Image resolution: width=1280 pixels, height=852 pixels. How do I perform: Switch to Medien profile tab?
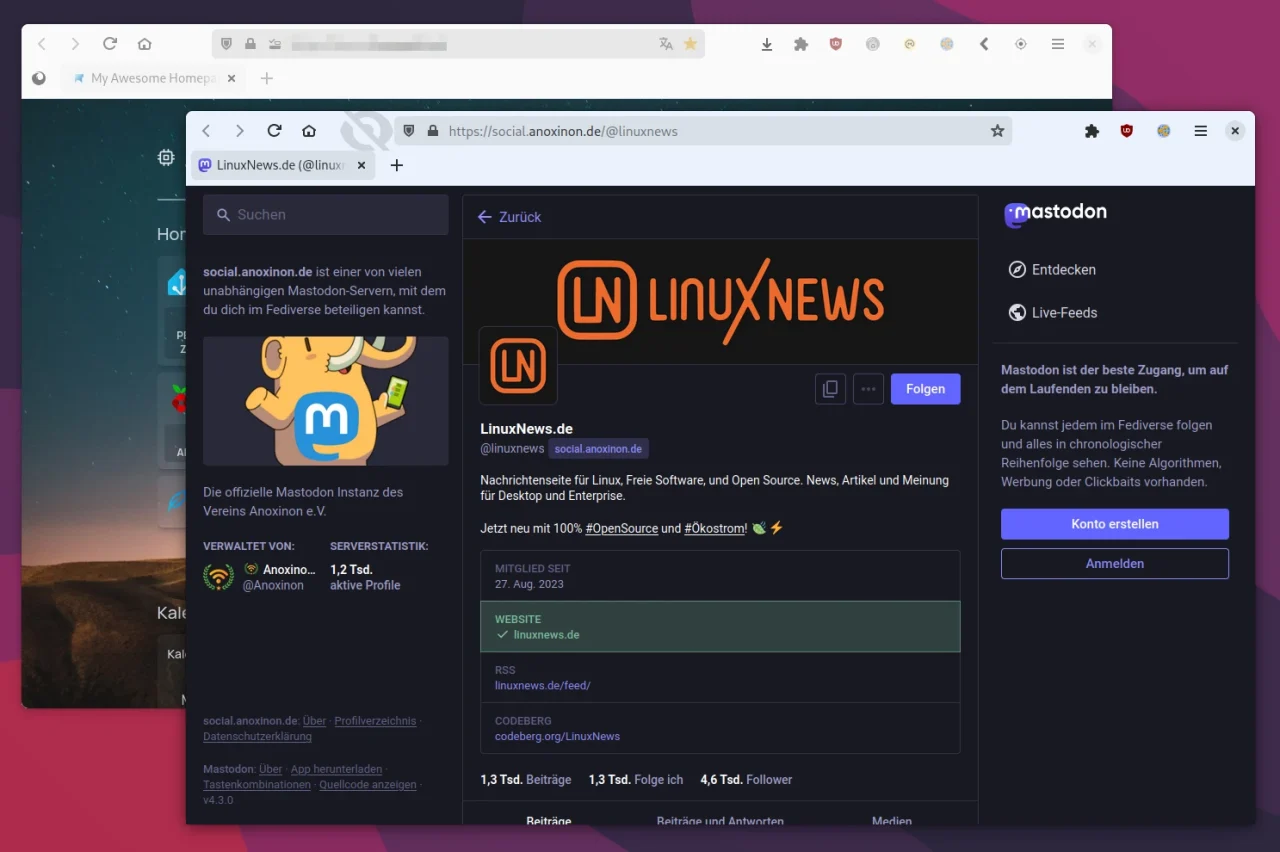pos(892,821)
